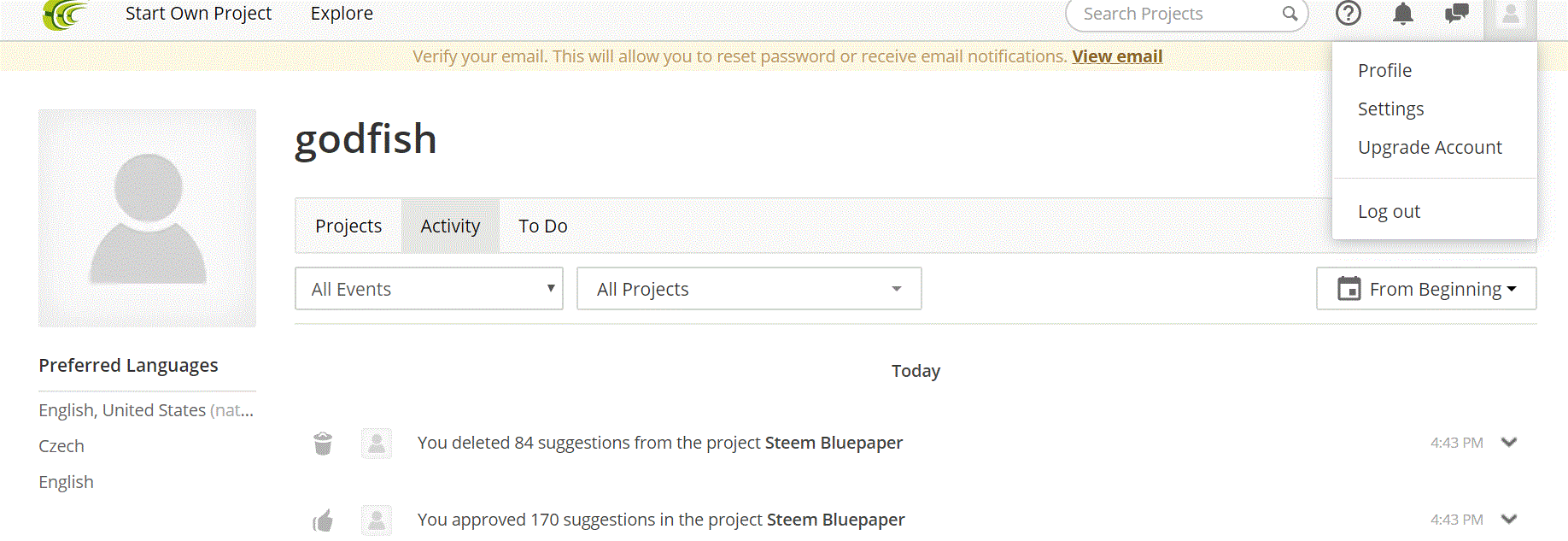
Task: Follow the View email link
Action: (1117, 56)
